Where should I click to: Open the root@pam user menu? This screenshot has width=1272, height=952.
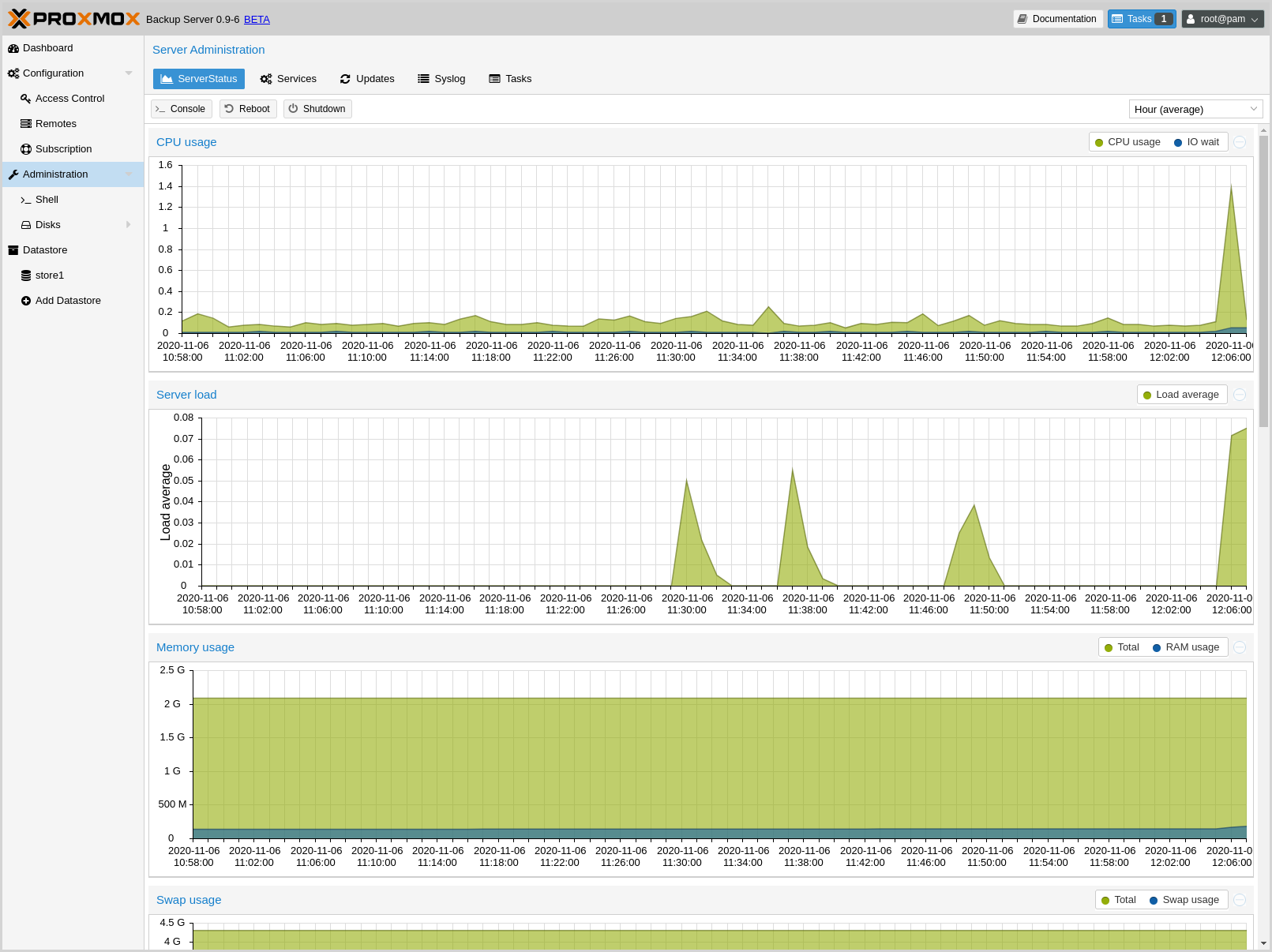(1222, 19)
